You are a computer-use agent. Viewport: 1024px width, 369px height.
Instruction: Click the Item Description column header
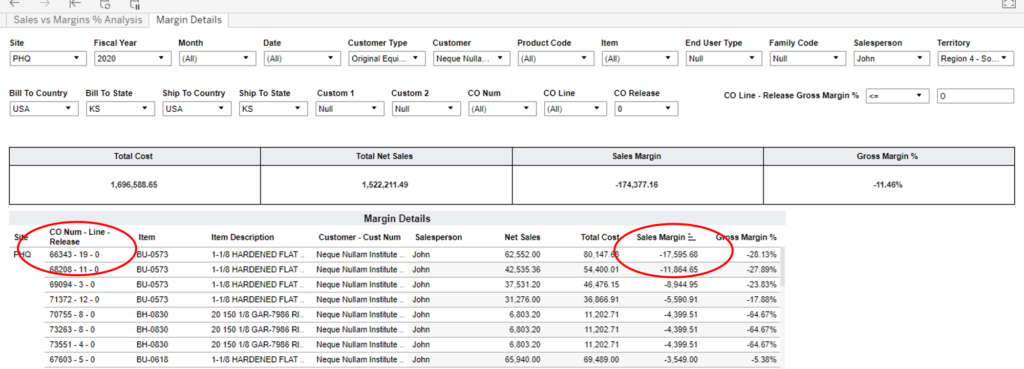point(242,237)
